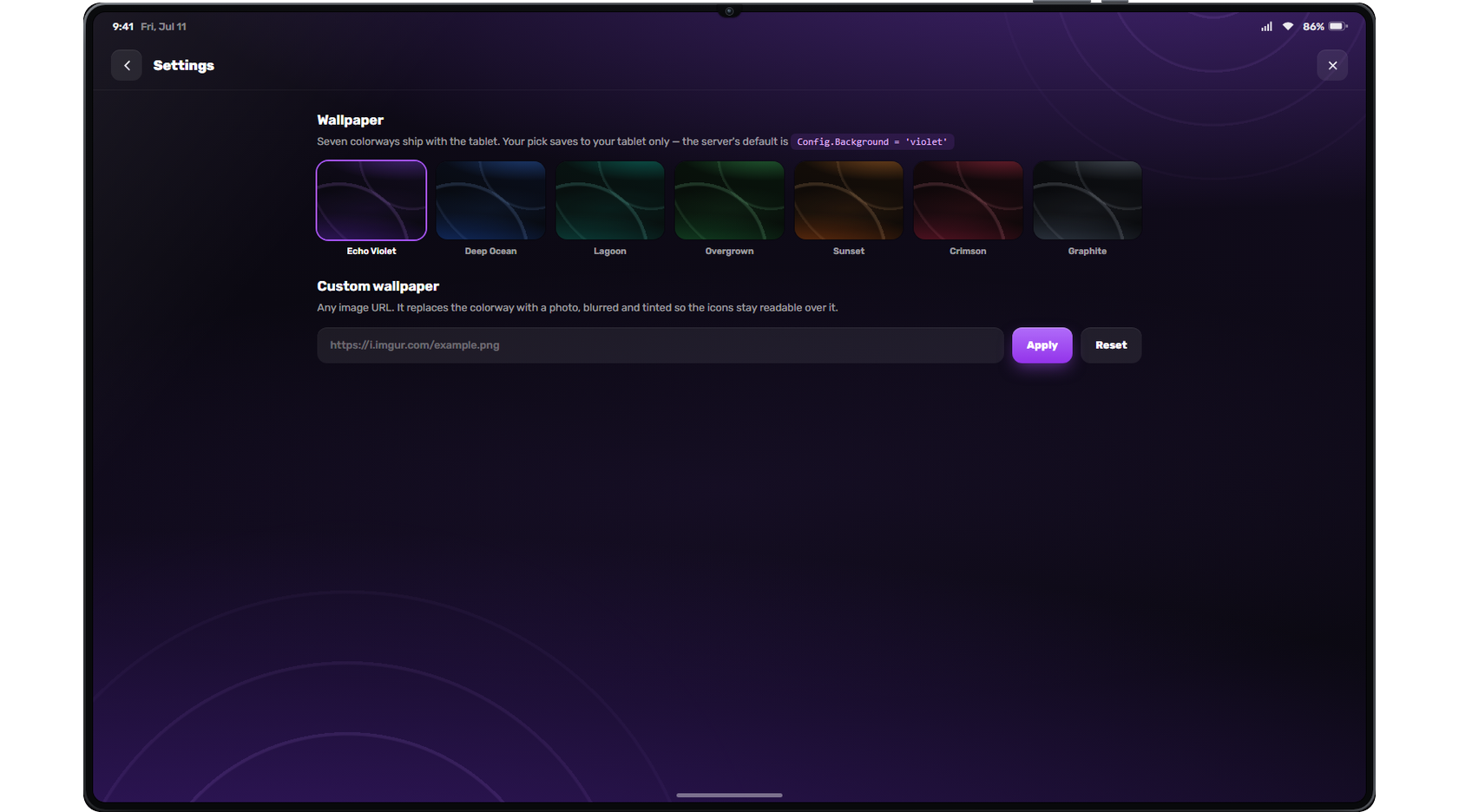This screenshot has width=1459, height=812.
Task: Click the 'Wallpaper' section heading
Action: [x=350, y=120]
